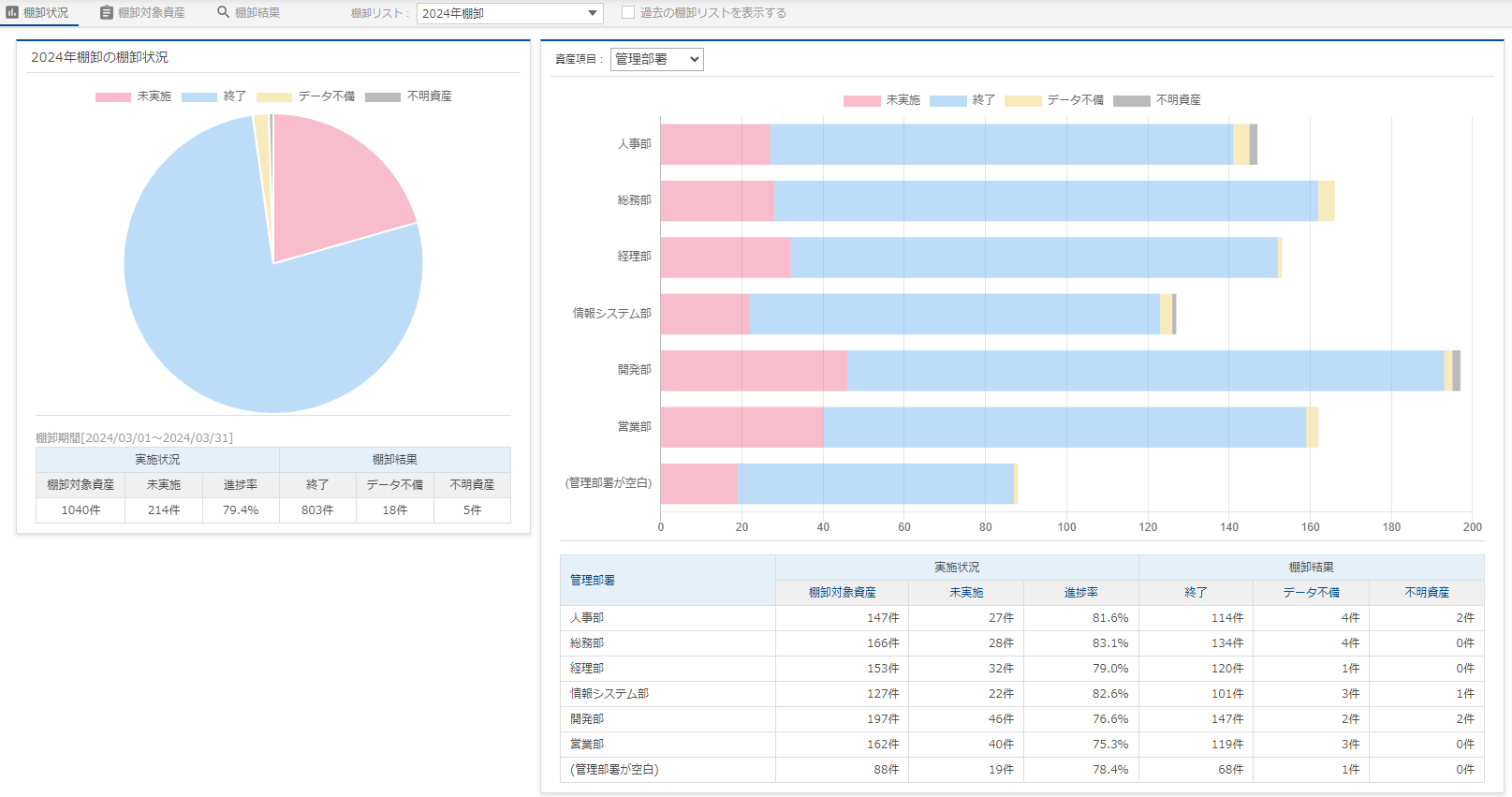Toggle 不明資産 legend swatch in pie chart

coord(382,96)
